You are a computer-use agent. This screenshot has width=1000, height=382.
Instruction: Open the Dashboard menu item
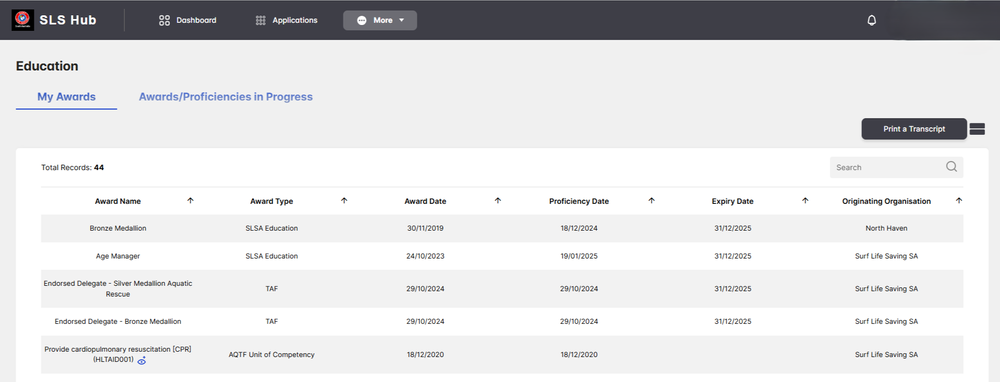tap(188, 20)
